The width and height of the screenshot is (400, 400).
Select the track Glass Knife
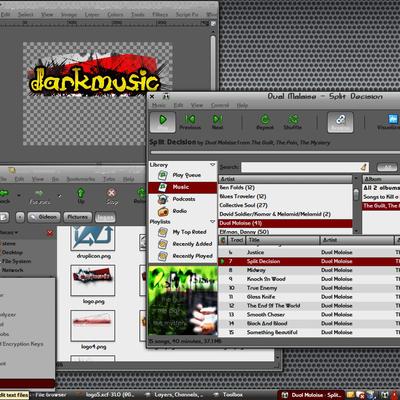pyautogui.click(x=309, y=297)
